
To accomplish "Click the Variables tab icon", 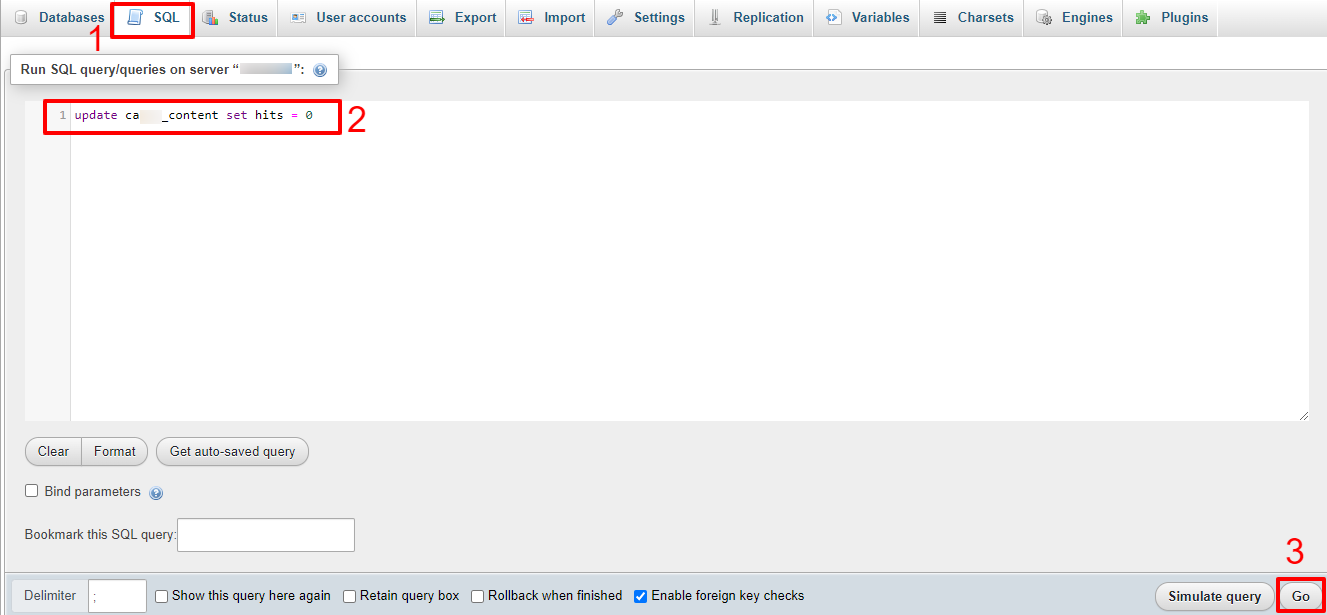I will [833, 18].
